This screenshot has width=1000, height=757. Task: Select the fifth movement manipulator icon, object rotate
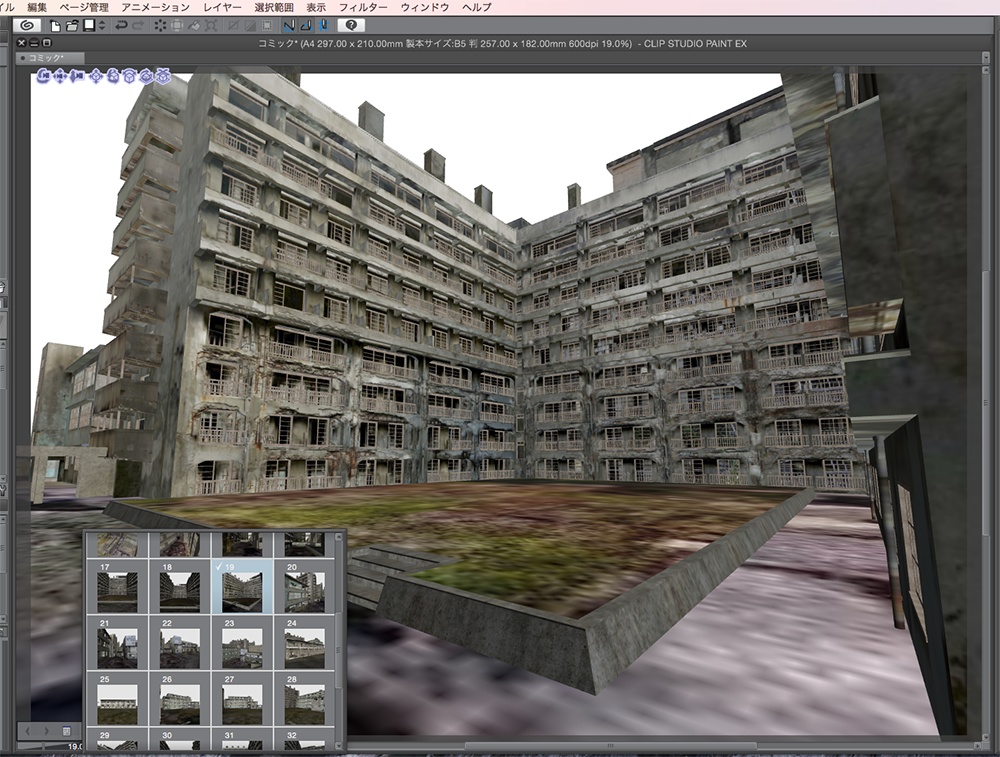tap(113, 77)
